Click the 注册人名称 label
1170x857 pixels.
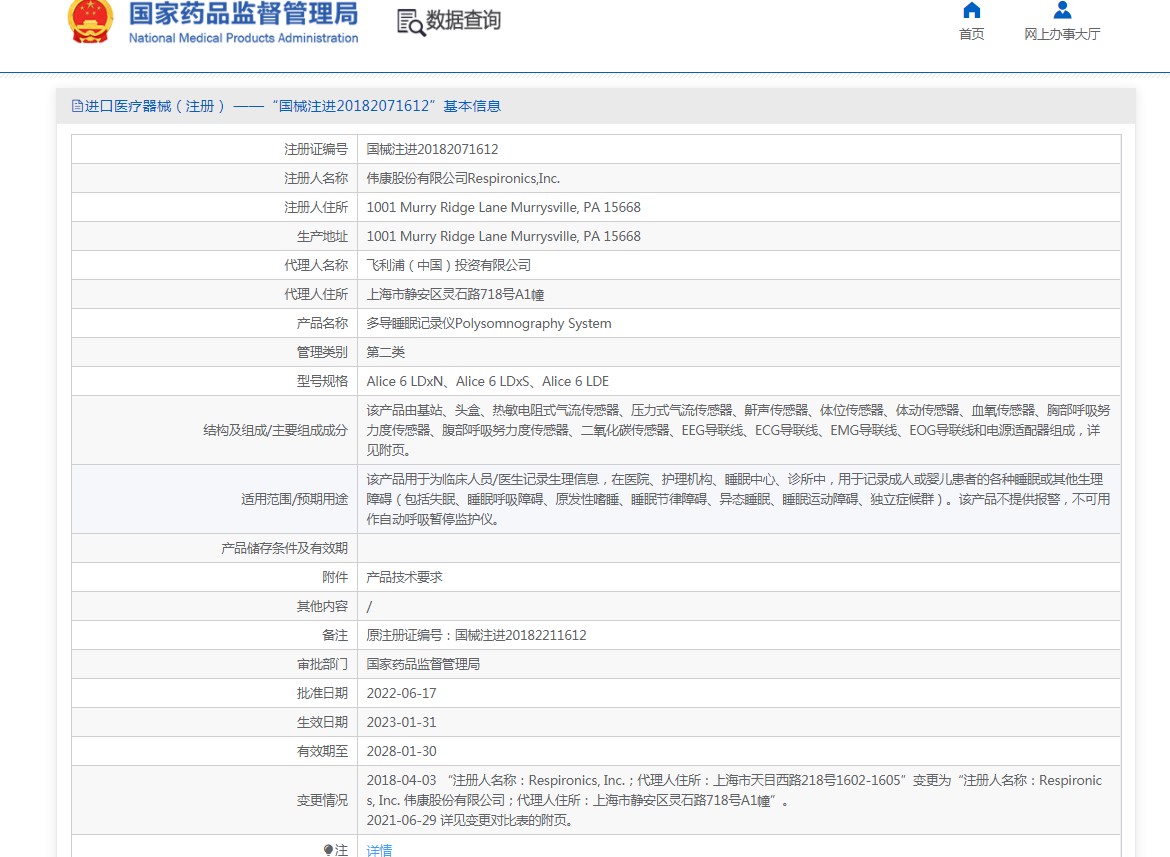(x=316, y=178)
